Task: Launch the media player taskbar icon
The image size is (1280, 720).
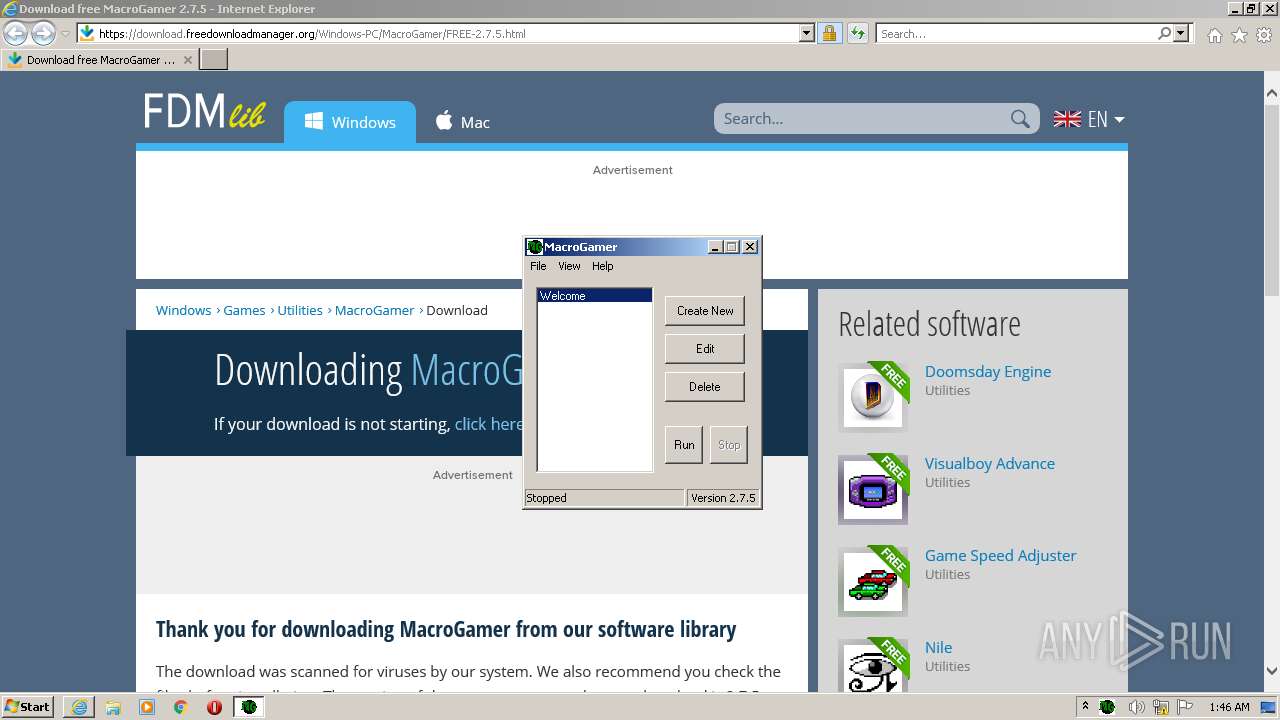Action: tap(147, 707)
